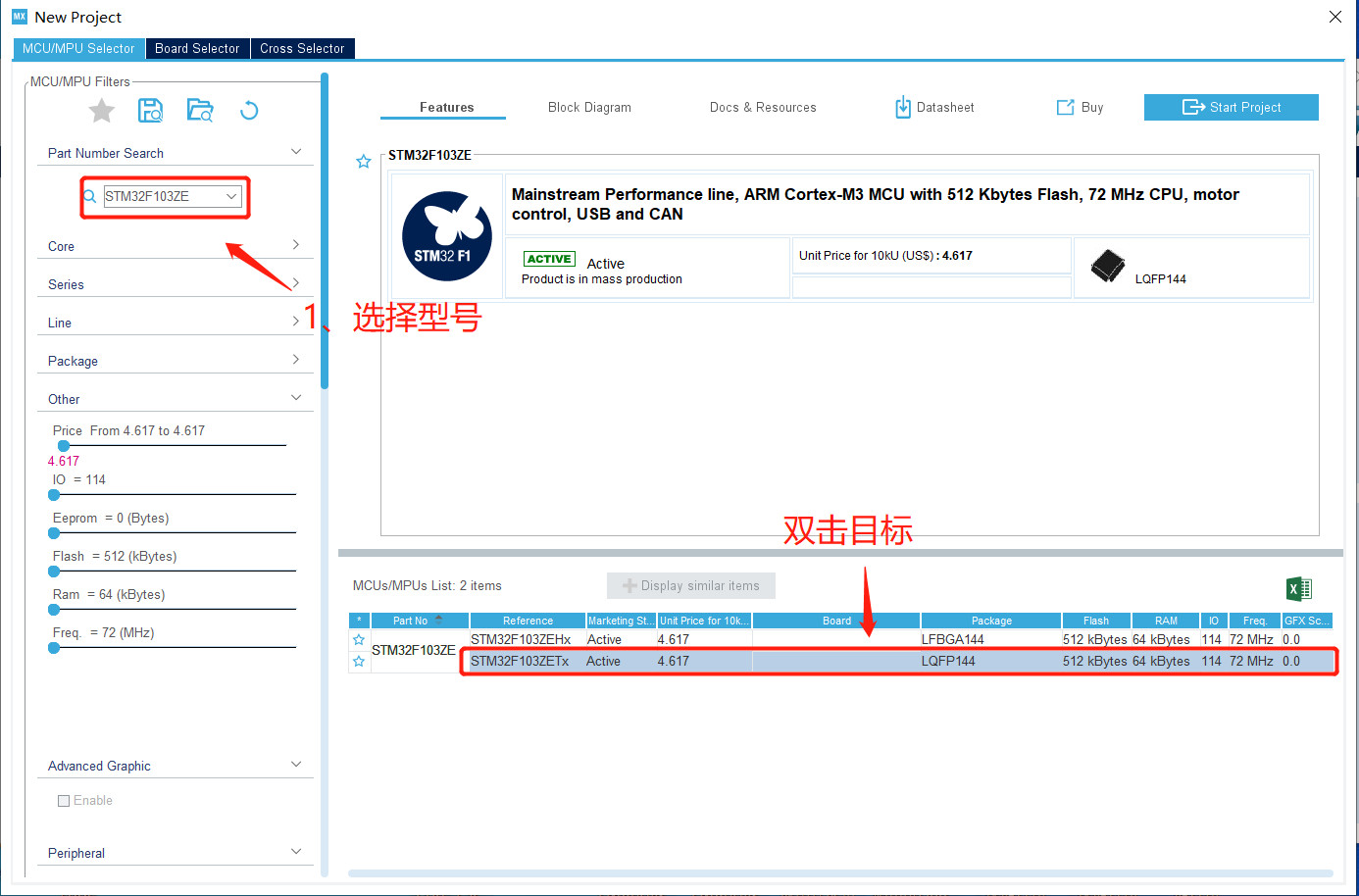Click the Flash slider handle

(54, 572)
